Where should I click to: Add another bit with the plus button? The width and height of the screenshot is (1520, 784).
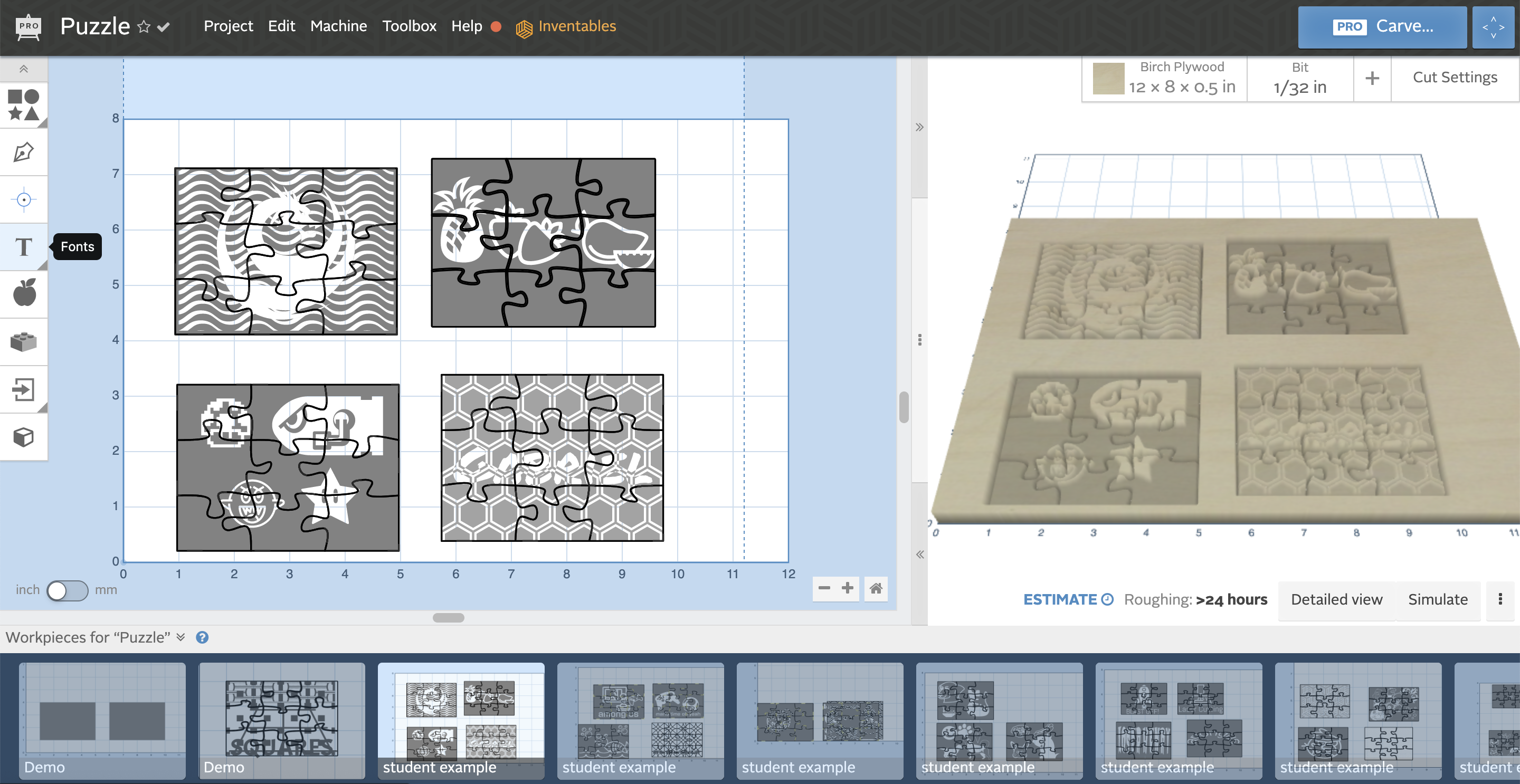(1372, 79)
